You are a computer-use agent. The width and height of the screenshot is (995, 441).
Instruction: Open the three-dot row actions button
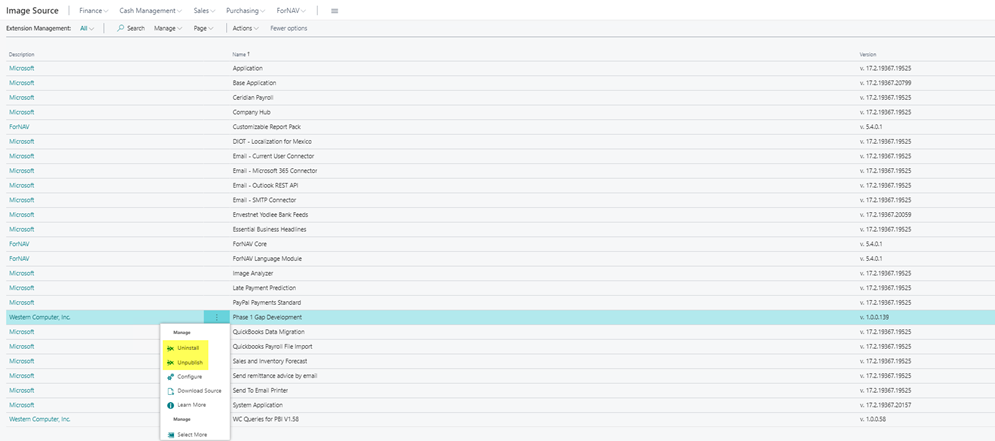[217, 317]
